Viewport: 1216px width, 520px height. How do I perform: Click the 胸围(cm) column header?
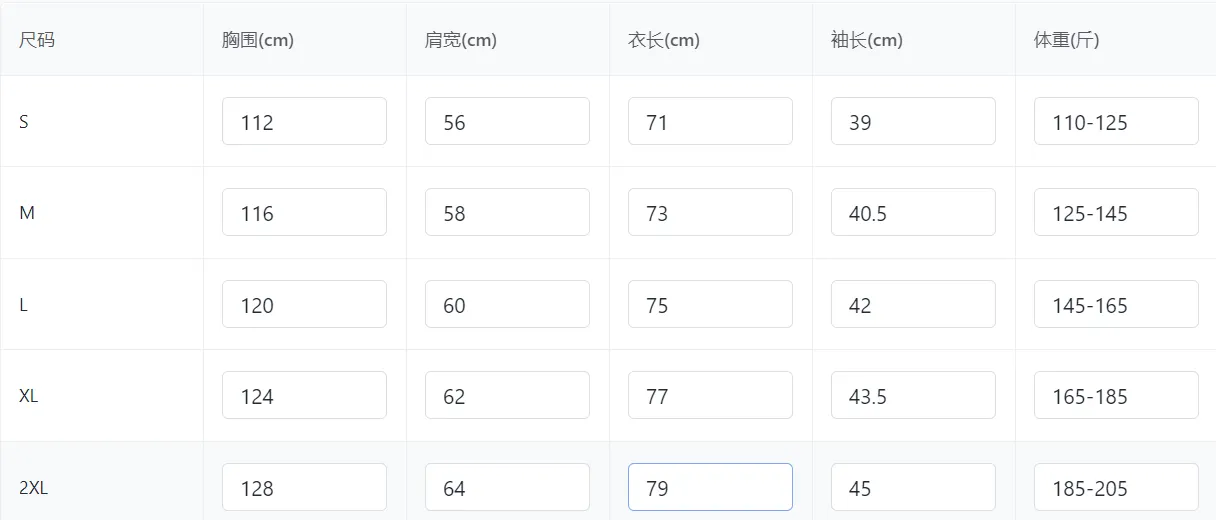pos(258,40)
